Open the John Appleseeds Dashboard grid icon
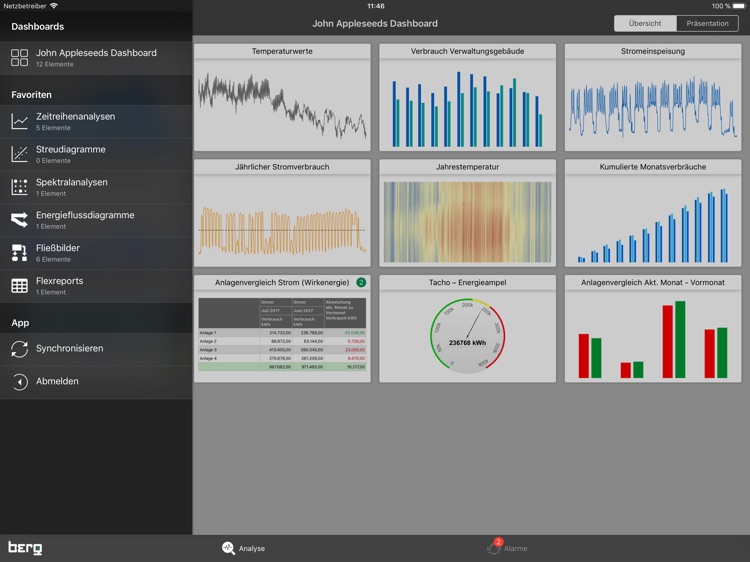This screenshot has height=562, width=750. 20,57
